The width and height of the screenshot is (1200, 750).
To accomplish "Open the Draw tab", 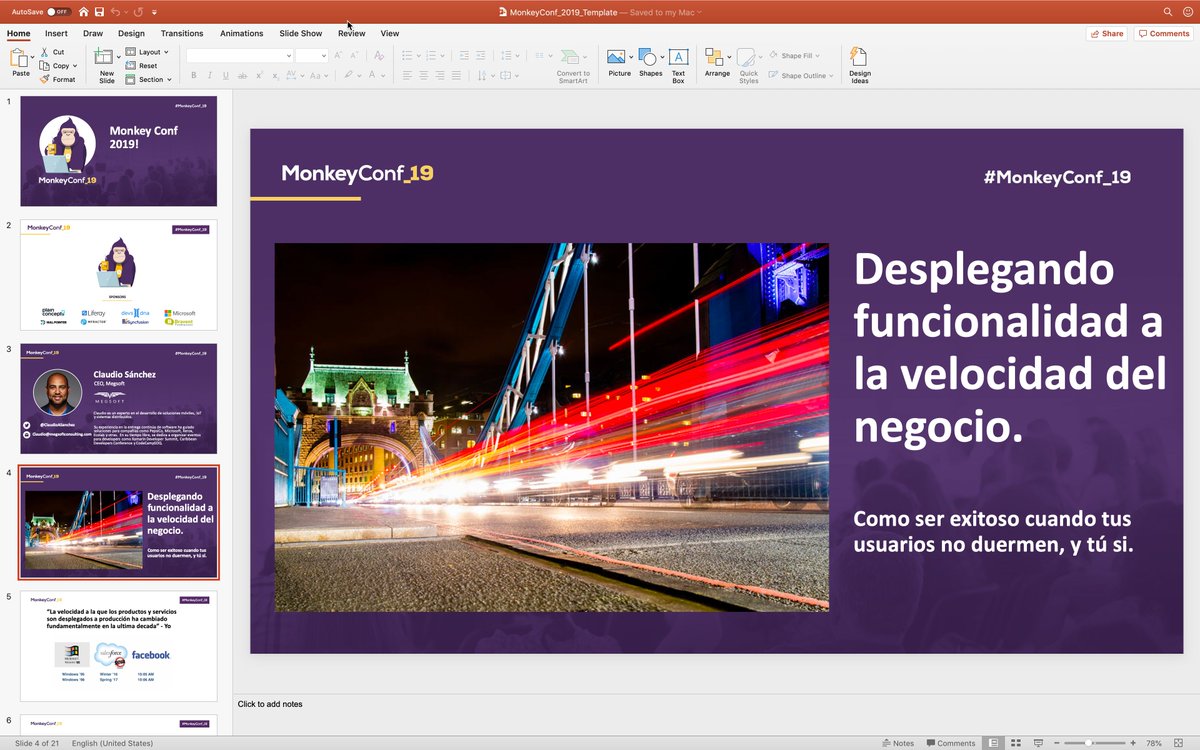I will [x=93, y=33].
